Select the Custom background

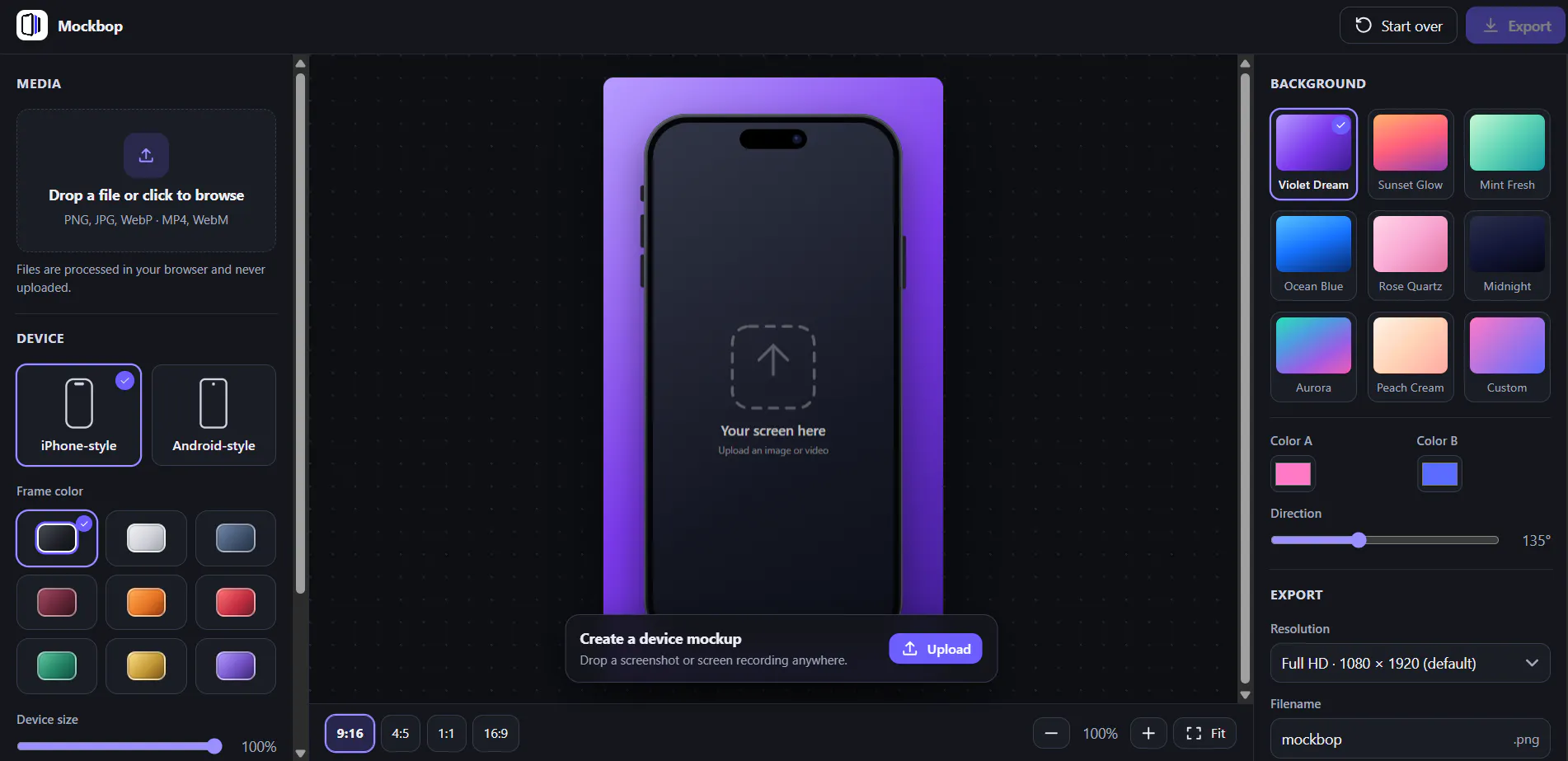click(1507, 357)
